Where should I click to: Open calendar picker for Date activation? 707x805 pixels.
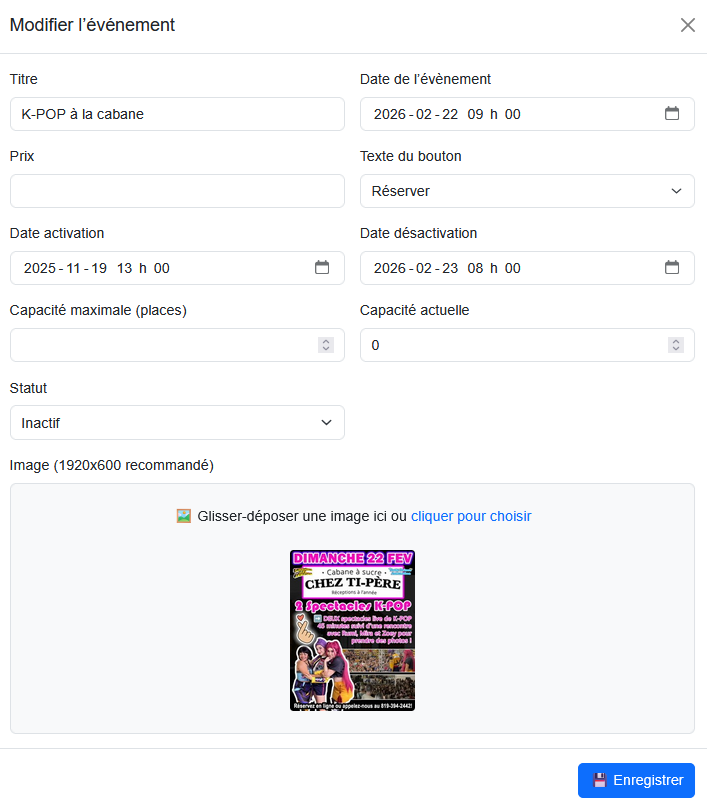click(x=322, y=268)
